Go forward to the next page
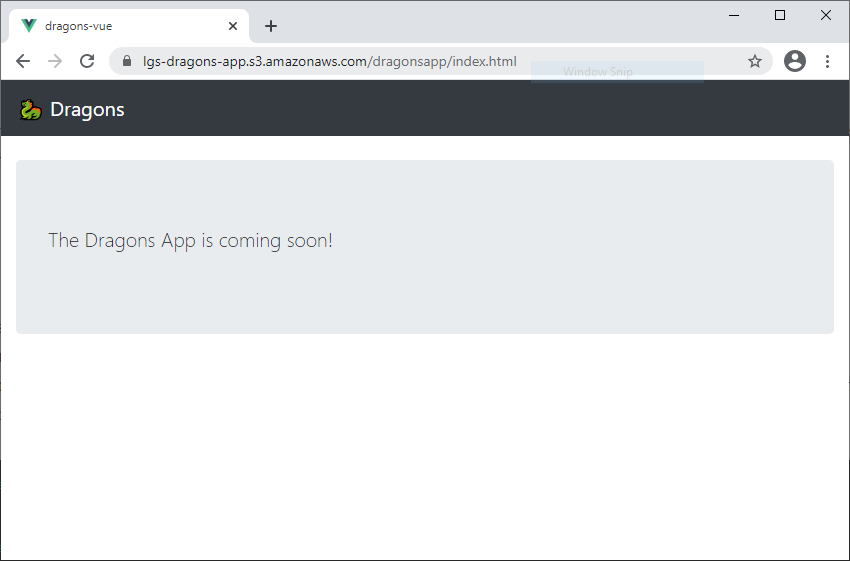The height and width of the screenshot is (561, 850). click(55, 61)
